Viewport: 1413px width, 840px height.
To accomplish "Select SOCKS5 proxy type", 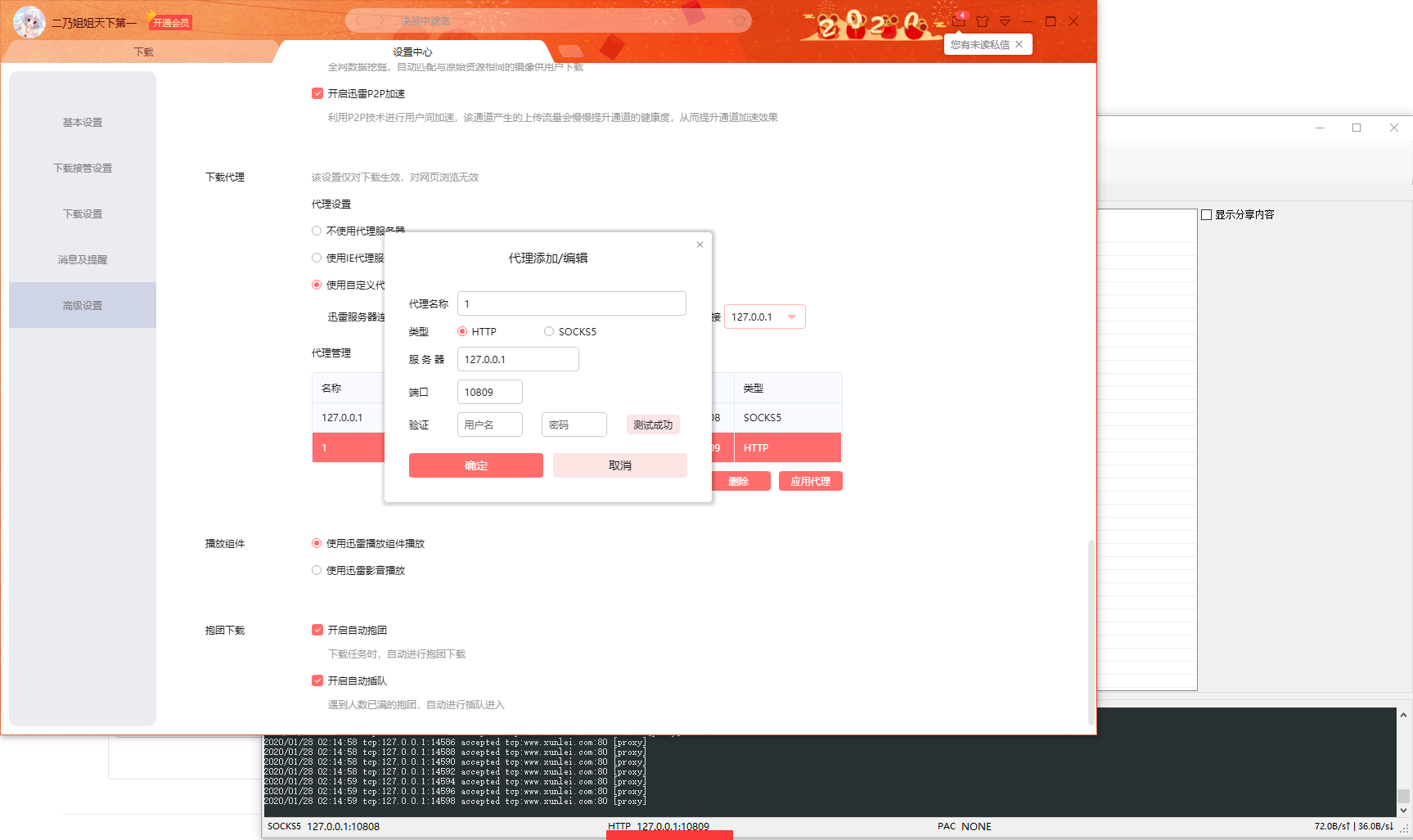I will click(549, 331).
